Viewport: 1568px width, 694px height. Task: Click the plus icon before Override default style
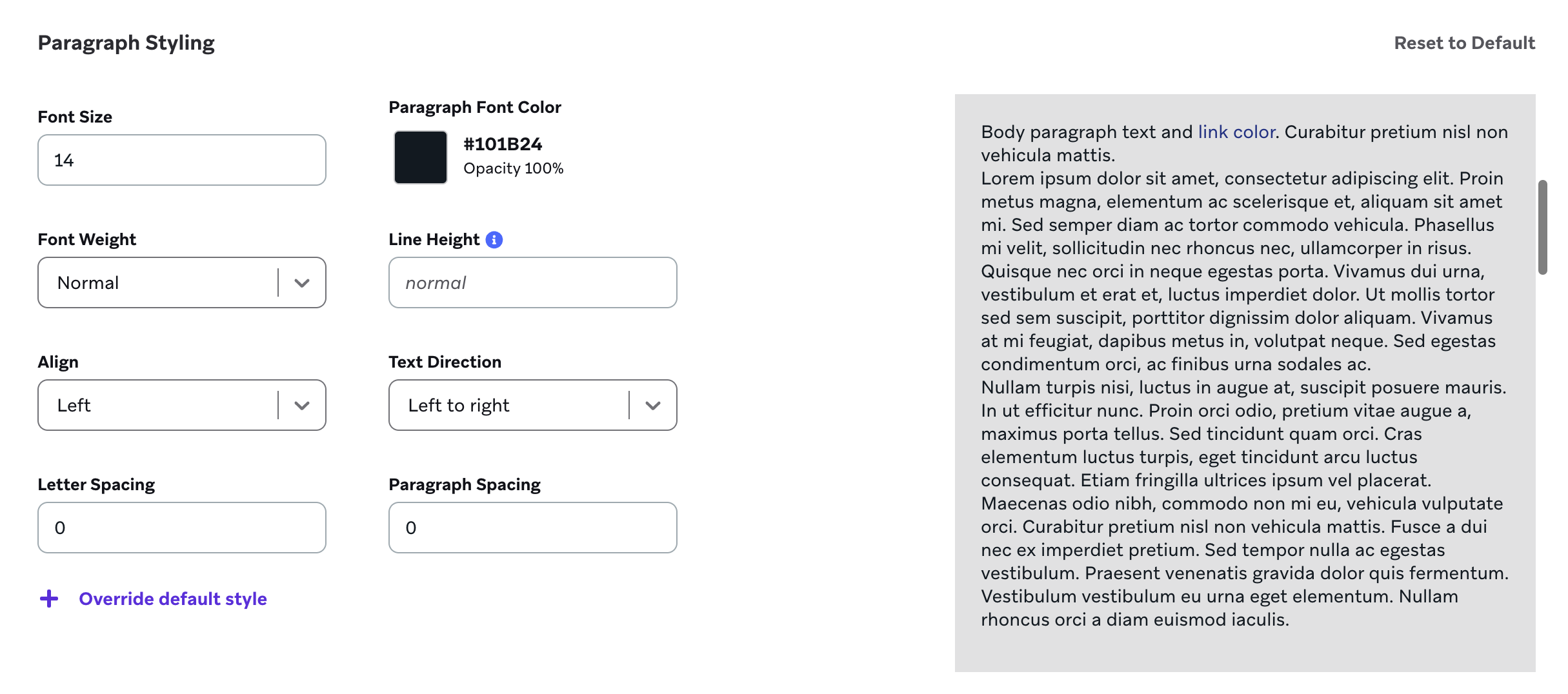[x=48, y=599]
